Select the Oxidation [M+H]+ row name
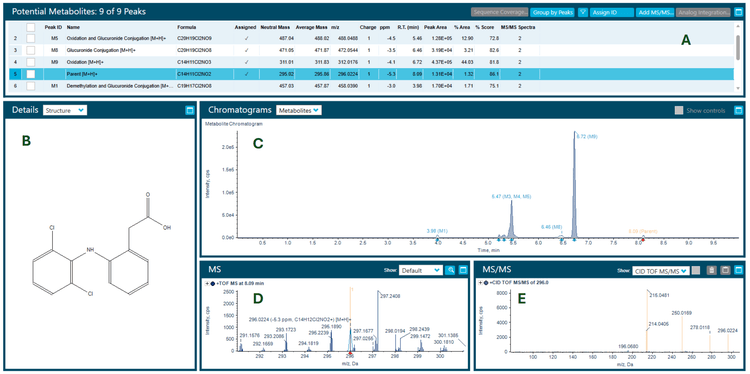 [85, 62]
